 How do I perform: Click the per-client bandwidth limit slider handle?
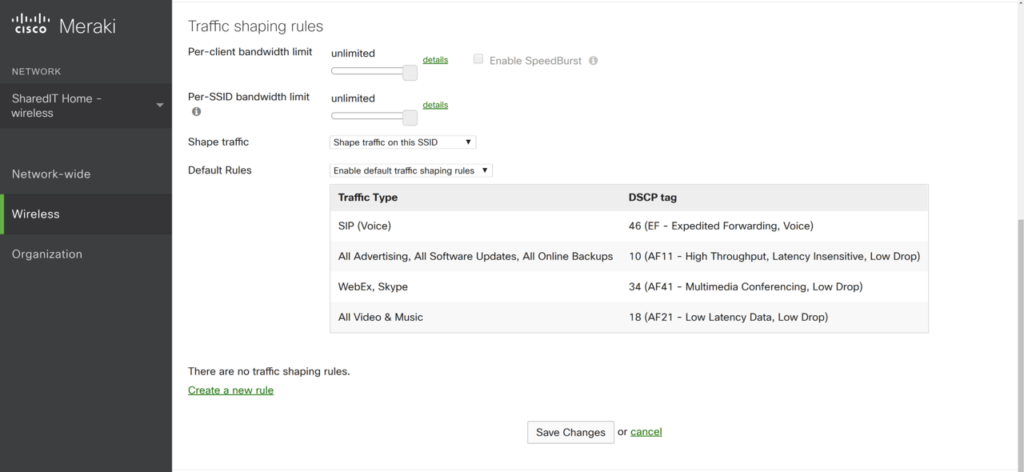coord(409,72)
